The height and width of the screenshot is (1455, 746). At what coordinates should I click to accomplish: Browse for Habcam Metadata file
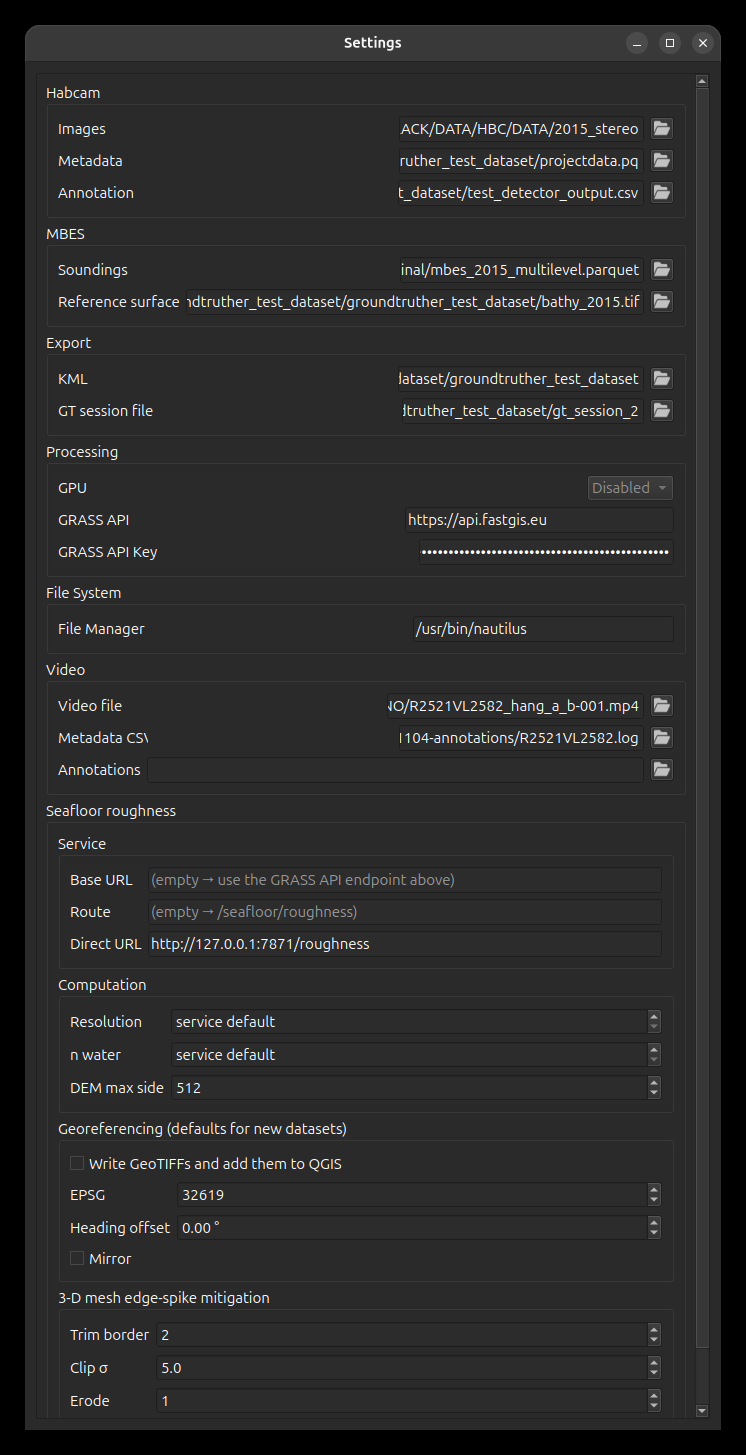(661, 161)
